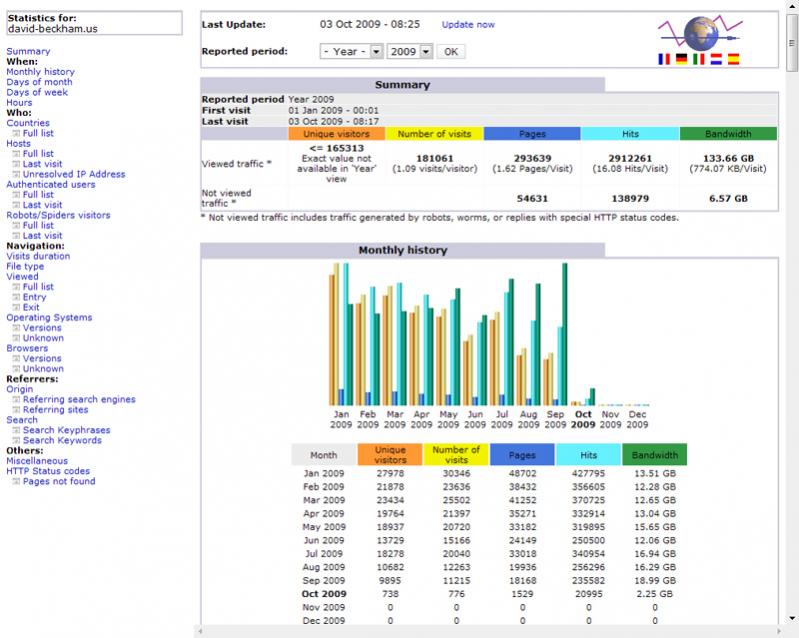Open Referring search engines link
Screen dimensions: 799x638
[x=79, y=400]
